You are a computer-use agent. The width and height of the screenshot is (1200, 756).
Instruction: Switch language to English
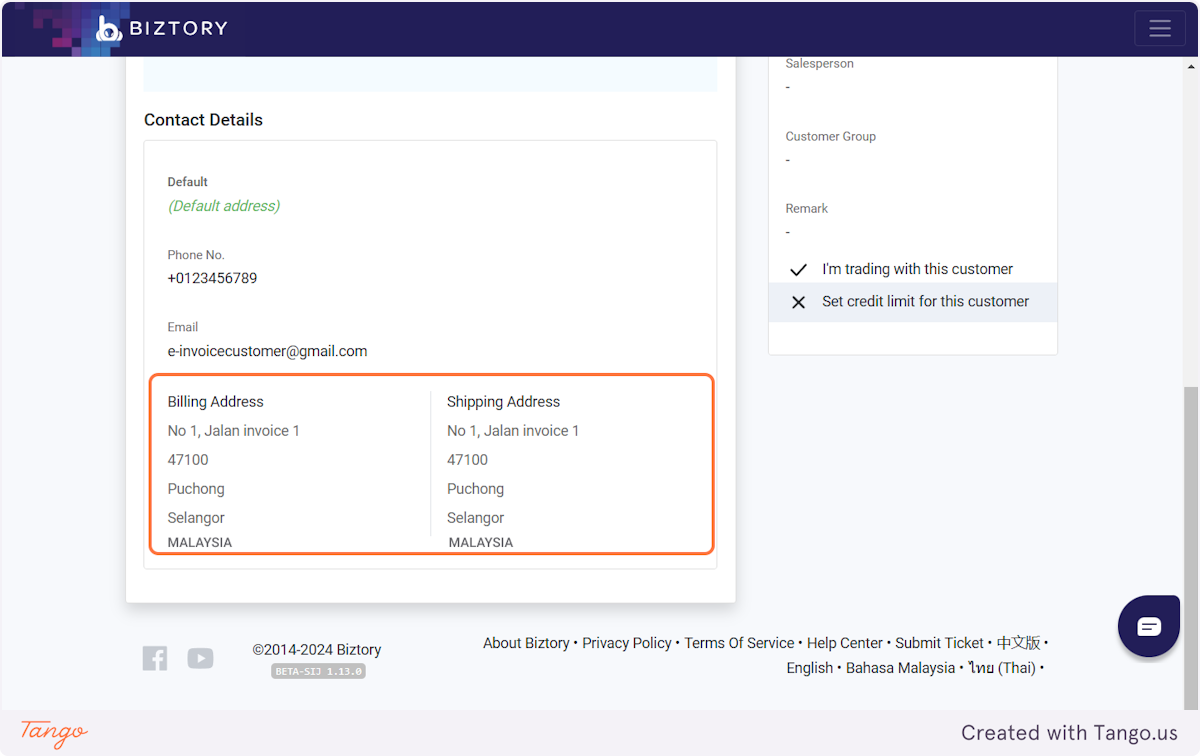(x=810, y=668)
